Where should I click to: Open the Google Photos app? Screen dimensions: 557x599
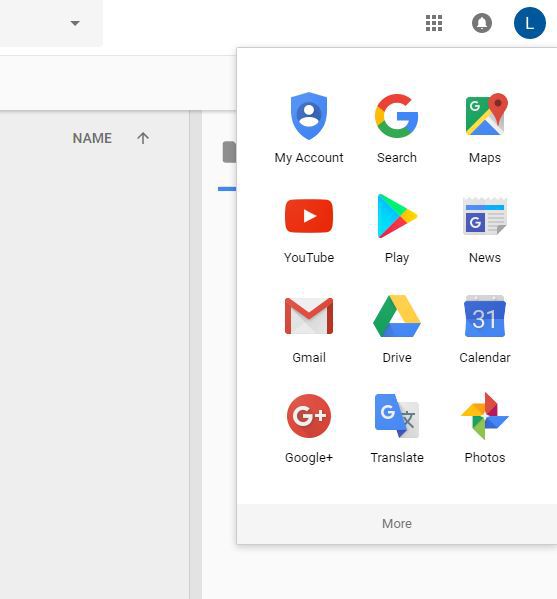point(485,429)
